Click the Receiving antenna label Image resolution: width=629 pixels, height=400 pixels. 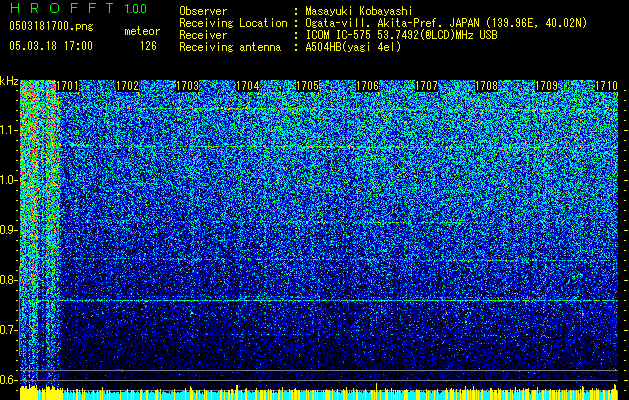click(x=230, y=47)
